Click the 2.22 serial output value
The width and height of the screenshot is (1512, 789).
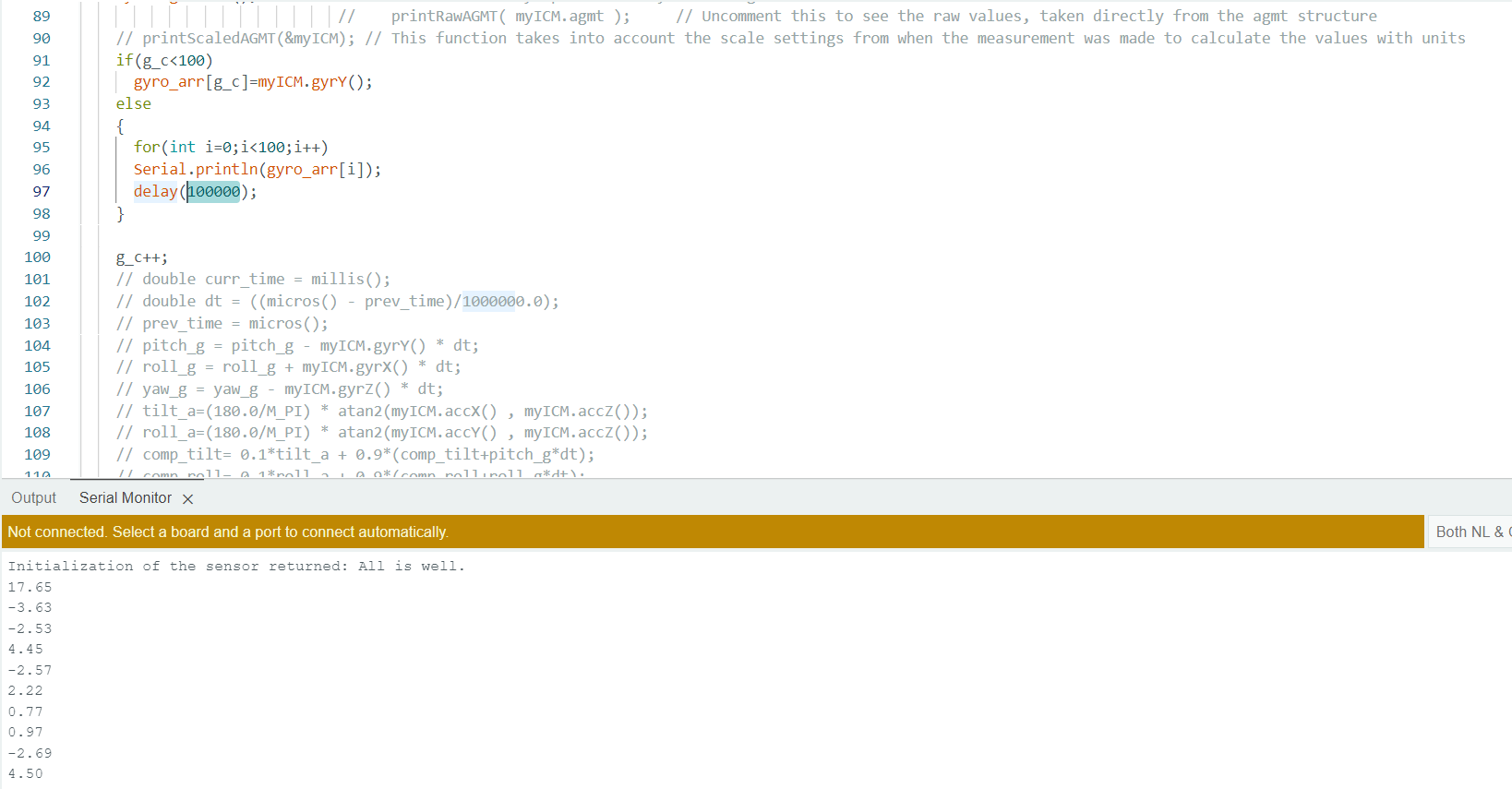(26, 691)
